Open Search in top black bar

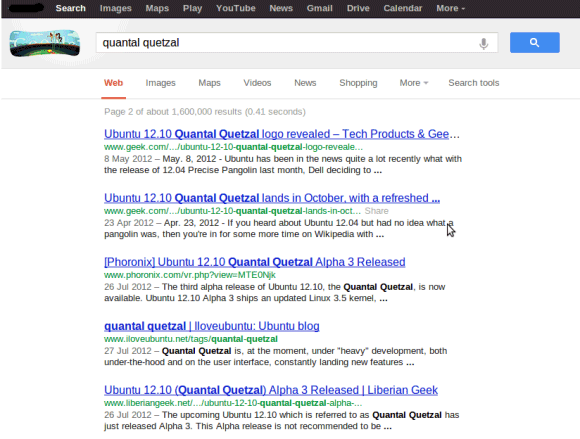[x=70, y=8]
